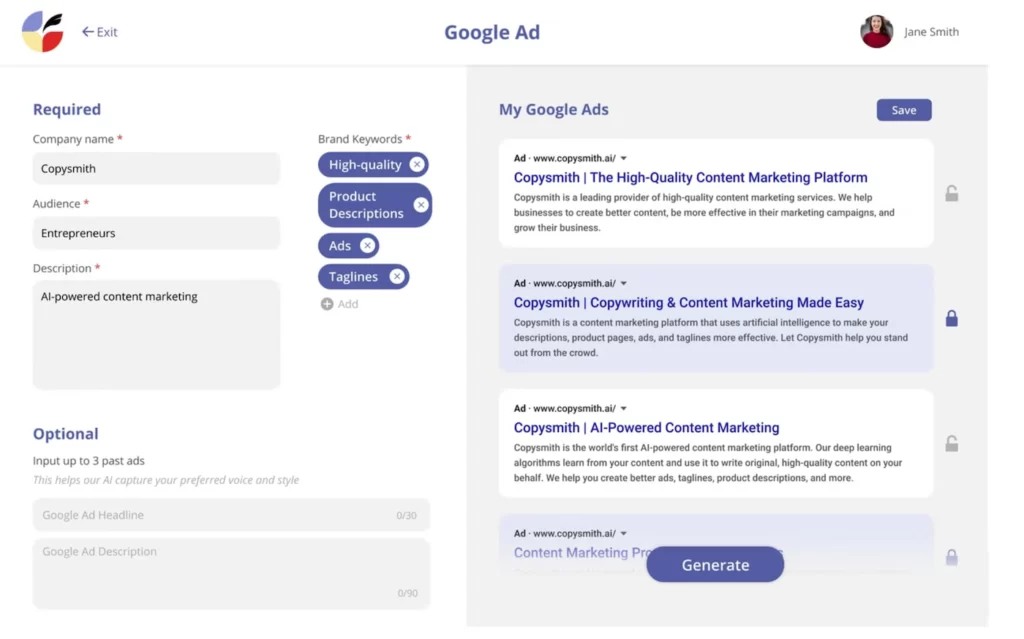Toggle lock on the bottom partially visible ad
Viewport: 1024px width, 639px height.
click(952, 557)
